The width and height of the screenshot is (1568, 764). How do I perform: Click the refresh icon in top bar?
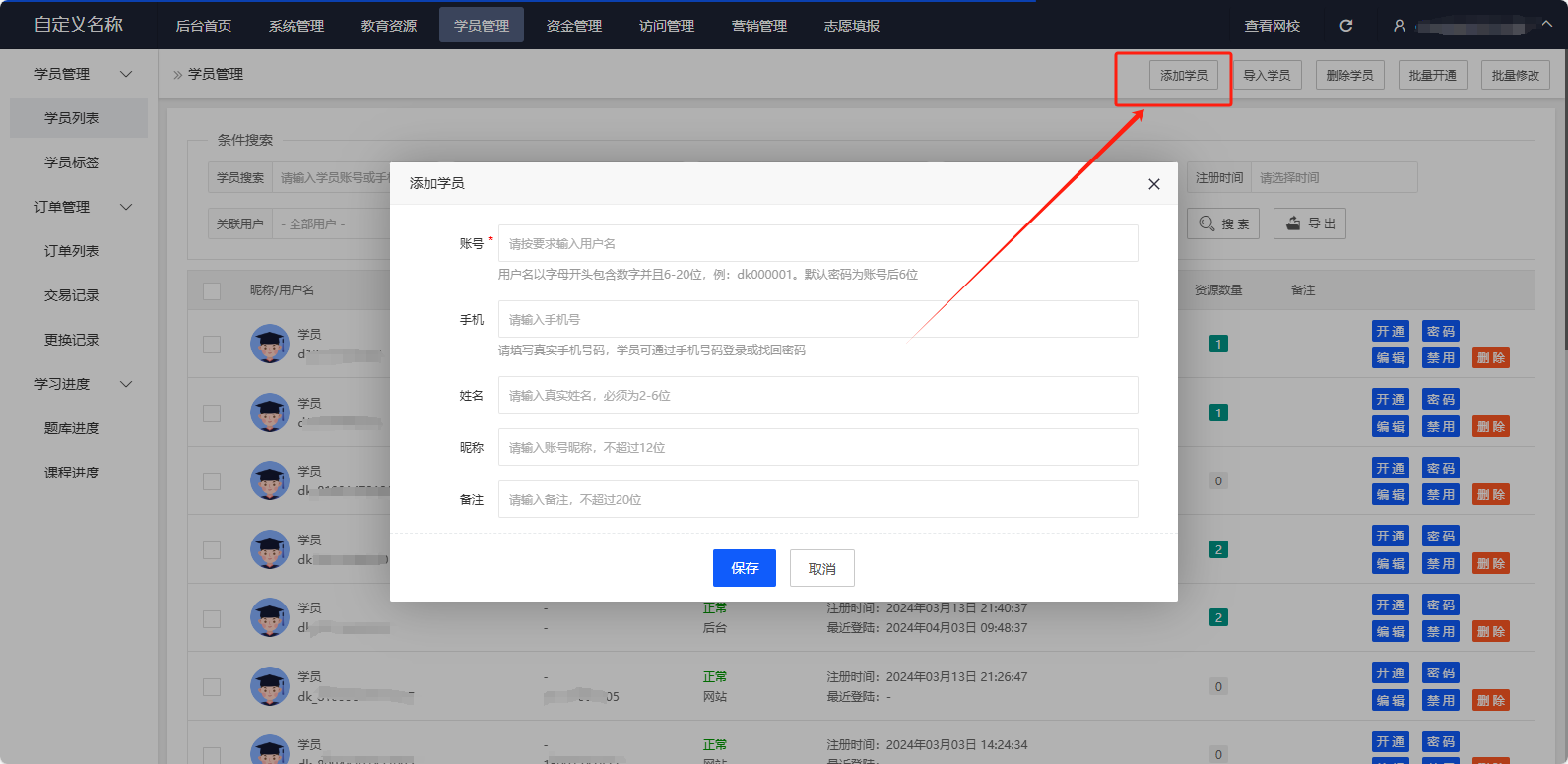point(1346,26)
